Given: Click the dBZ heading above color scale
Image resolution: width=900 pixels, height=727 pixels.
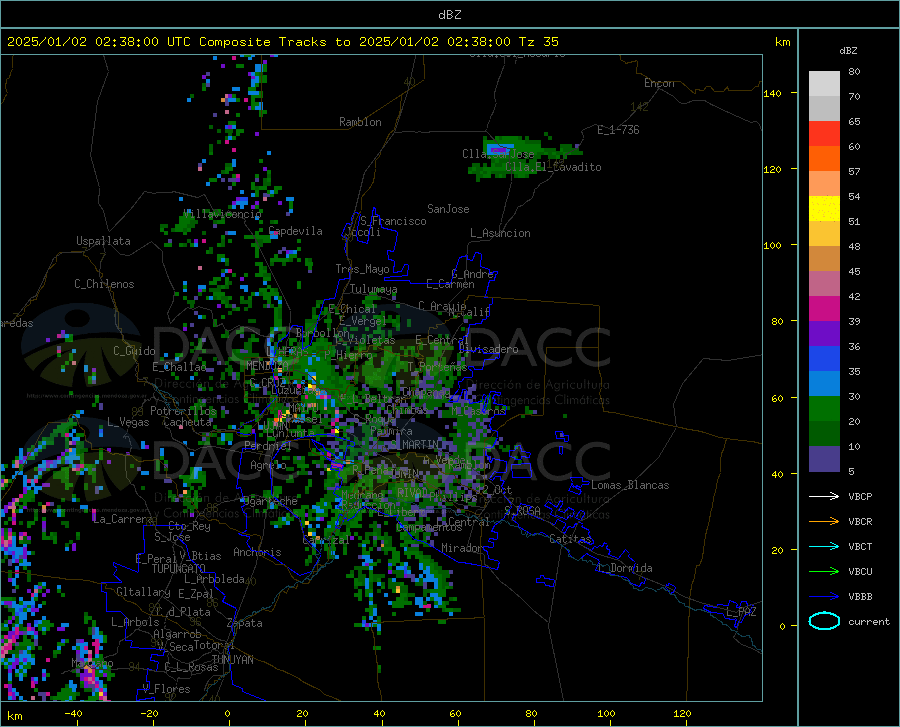Looking at the screenshot, I should 848,50.
